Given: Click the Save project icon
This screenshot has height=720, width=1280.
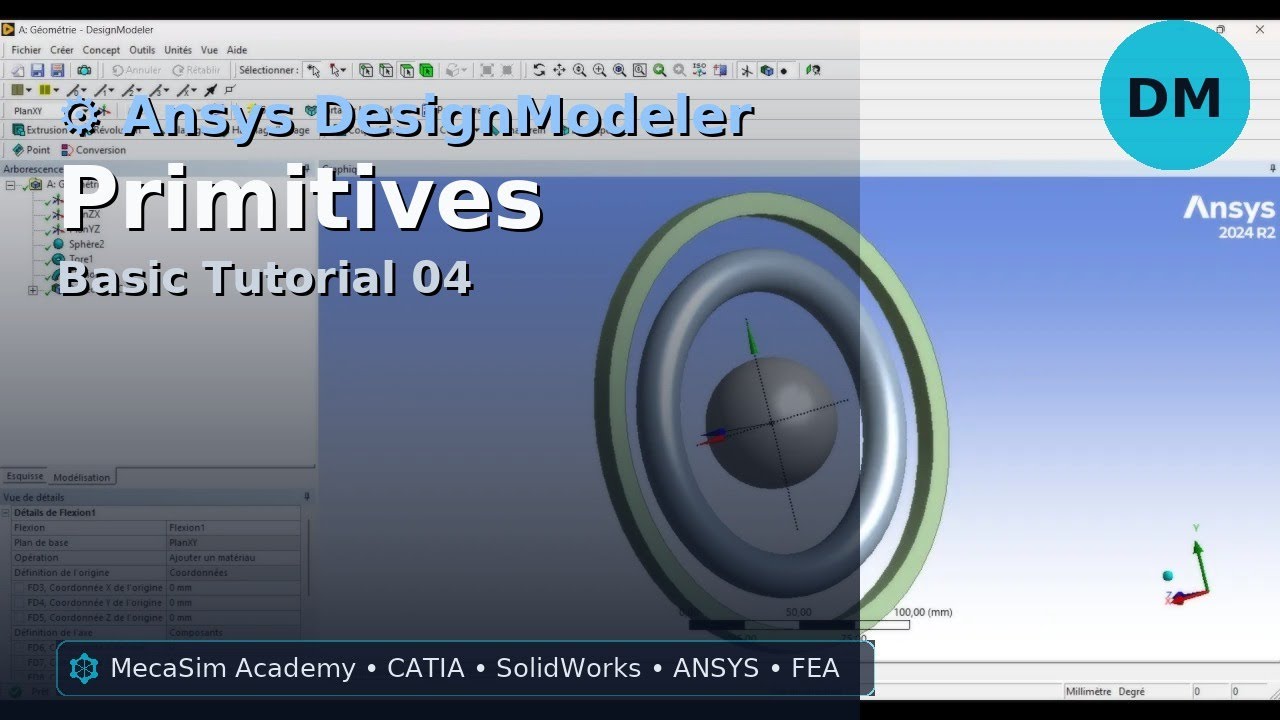Looking at the screenshot, I should tap(37, 70).
